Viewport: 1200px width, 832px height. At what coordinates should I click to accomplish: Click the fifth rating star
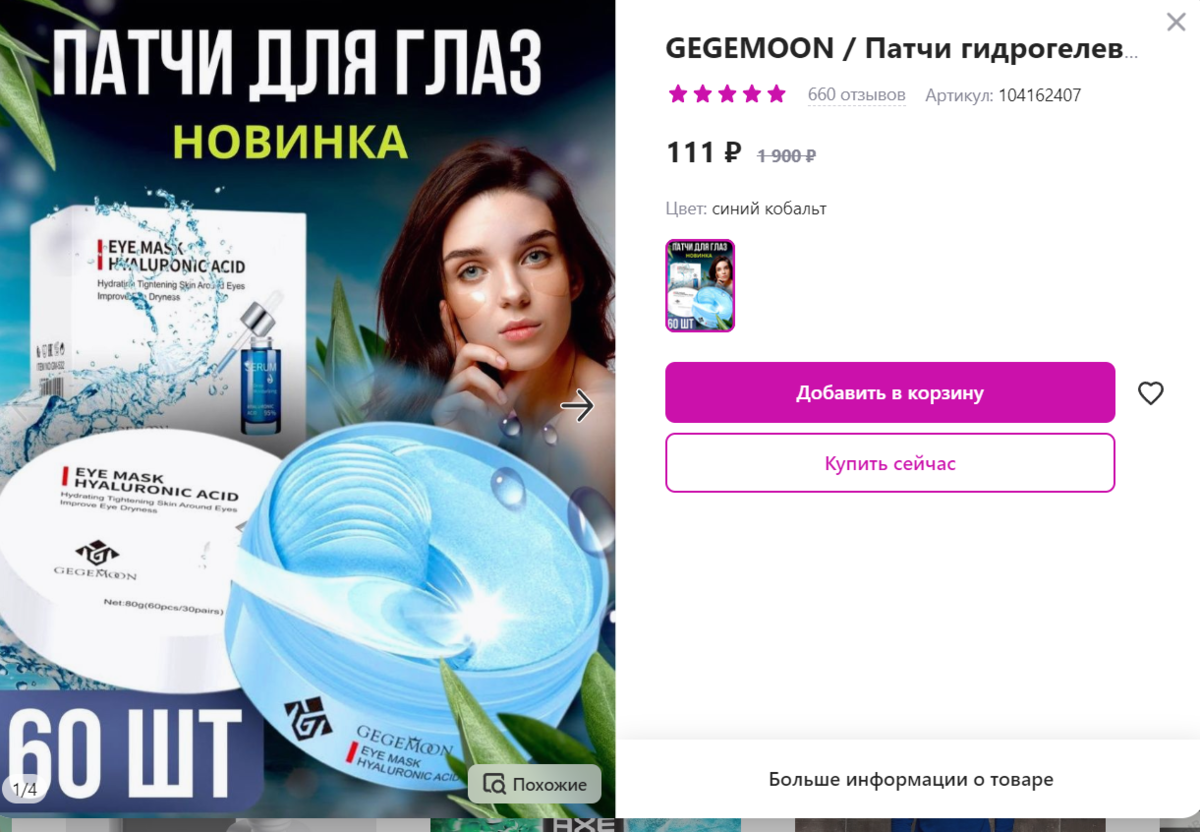pos(777,95)
